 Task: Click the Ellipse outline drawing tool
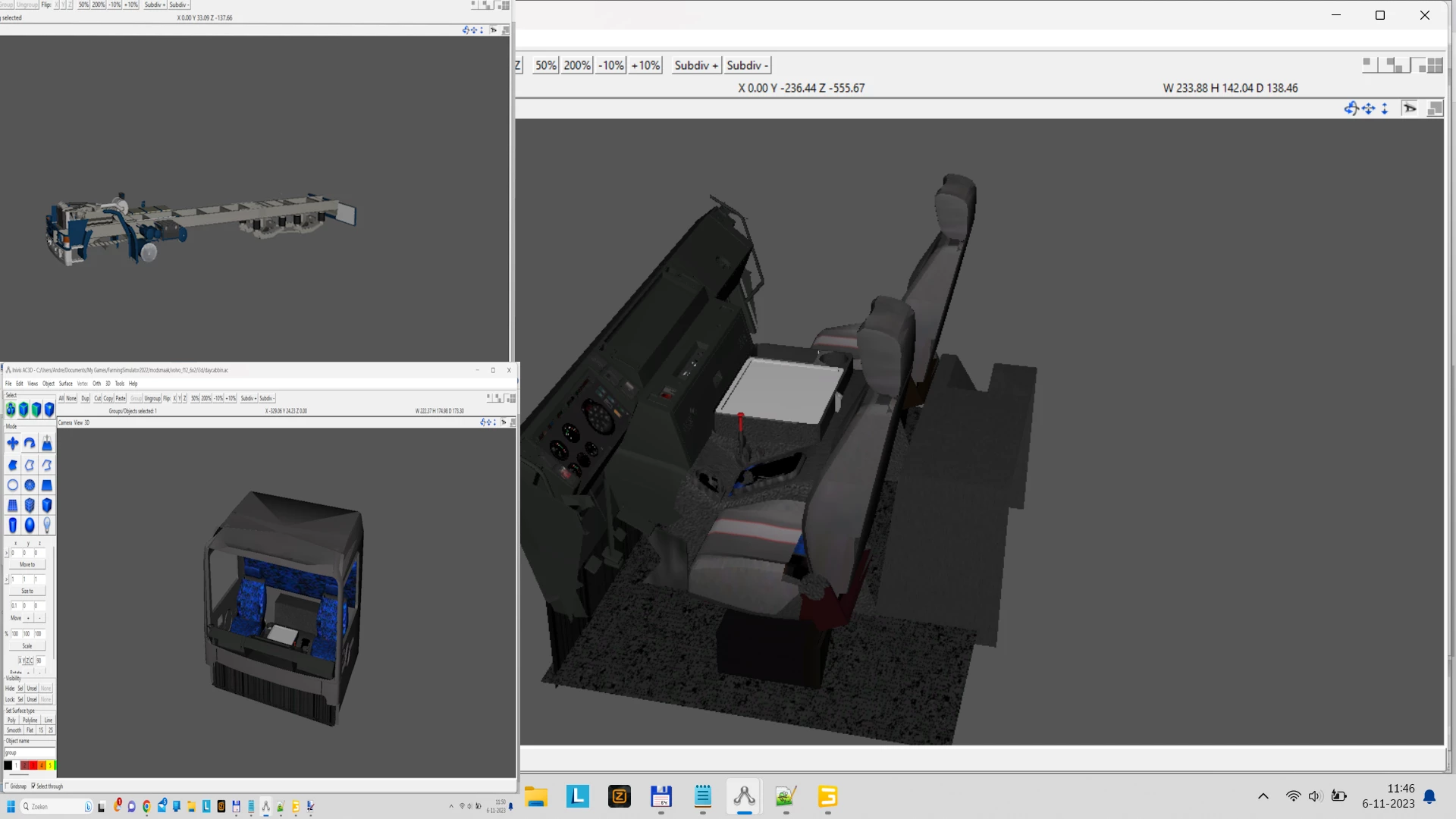(13, 485)
